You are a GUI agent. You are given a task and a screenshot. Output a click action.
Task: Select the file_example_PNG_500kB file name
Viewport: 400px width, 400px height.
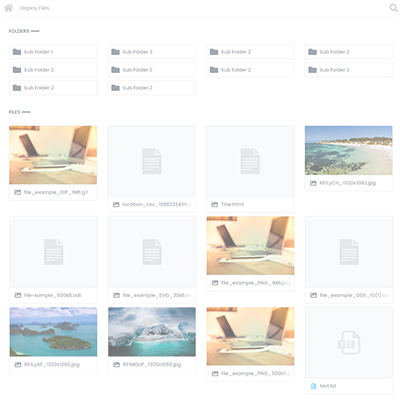(256, 373)
